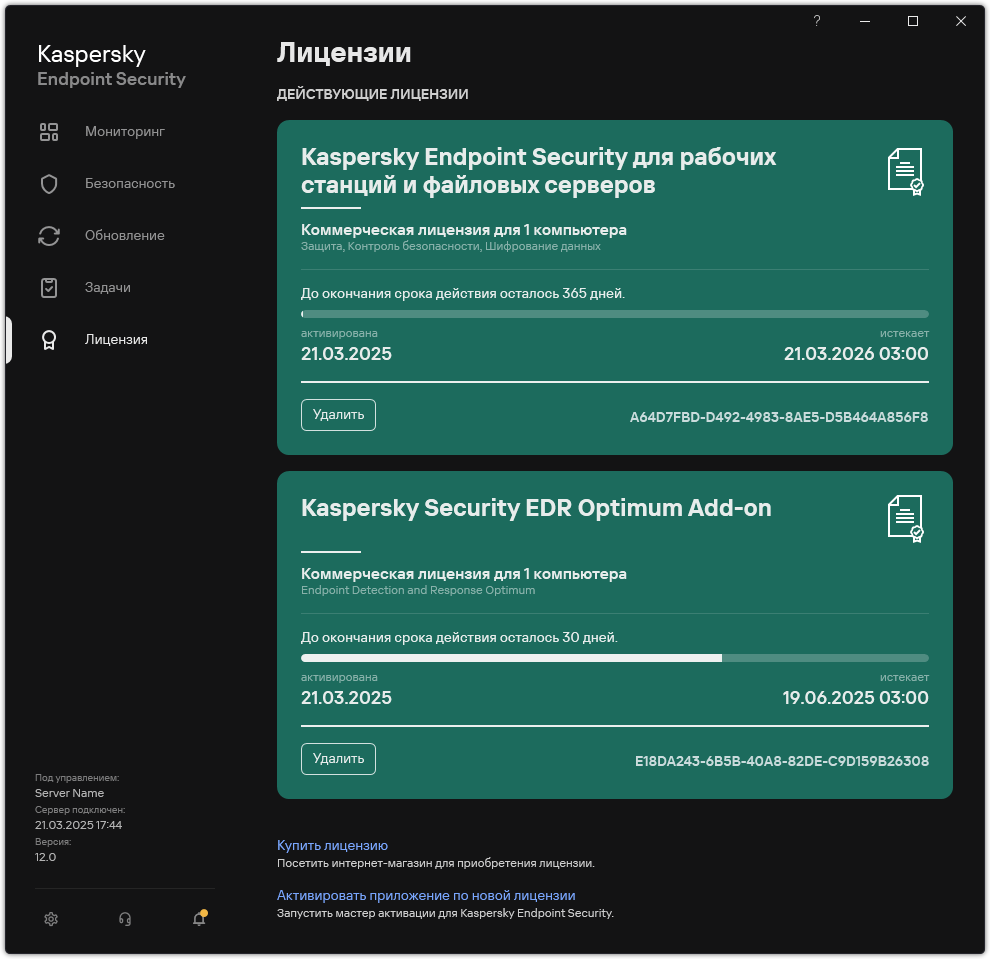Image resolution: width=990 pixels, height=959 pixels.
Task: Click expiry date 19.06.2025 03:00
Action: point(855,698)
